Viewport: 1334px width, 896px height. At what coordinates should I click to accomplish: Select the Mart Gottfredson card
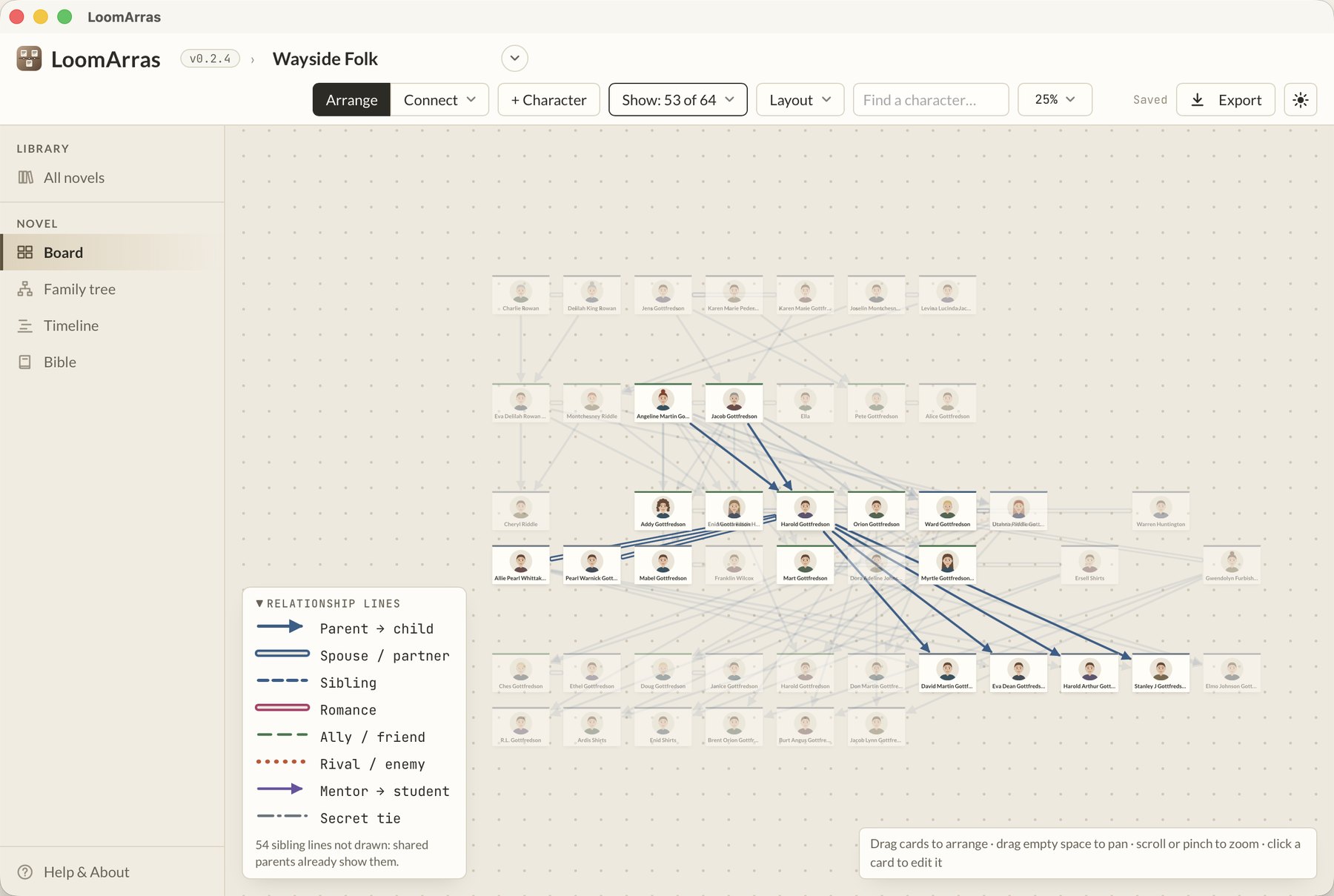click(x=805, y=565)
